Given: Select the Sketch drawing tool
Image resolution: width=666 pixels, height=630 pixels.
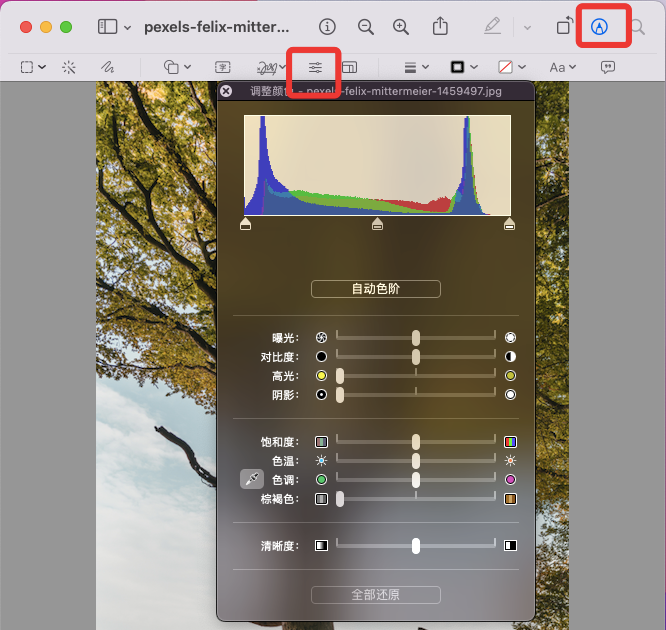Looking at the screenshot, I should [106, 67].
